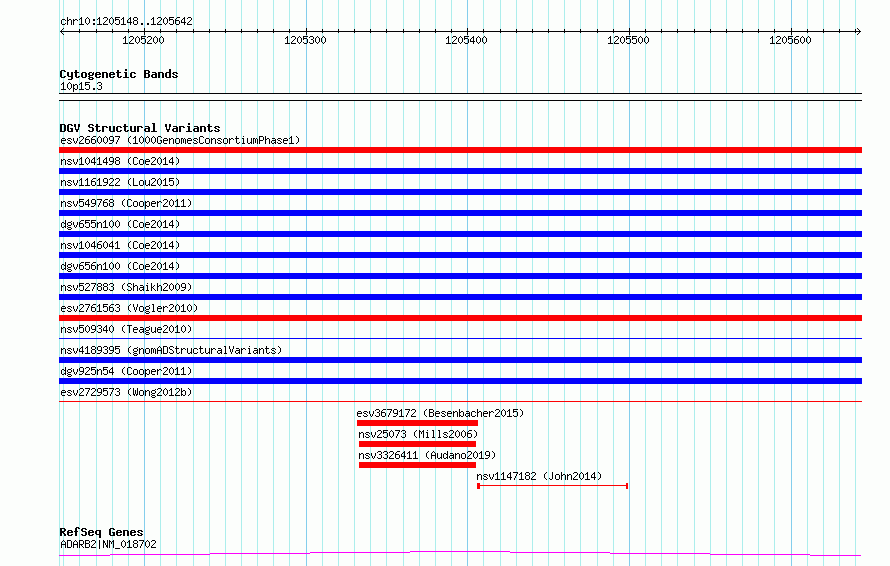Open esv2761563 (Vogler2010) variant label
Viewport: 890px width, 566px height.
pyautogui.click(x=129, y=308)
